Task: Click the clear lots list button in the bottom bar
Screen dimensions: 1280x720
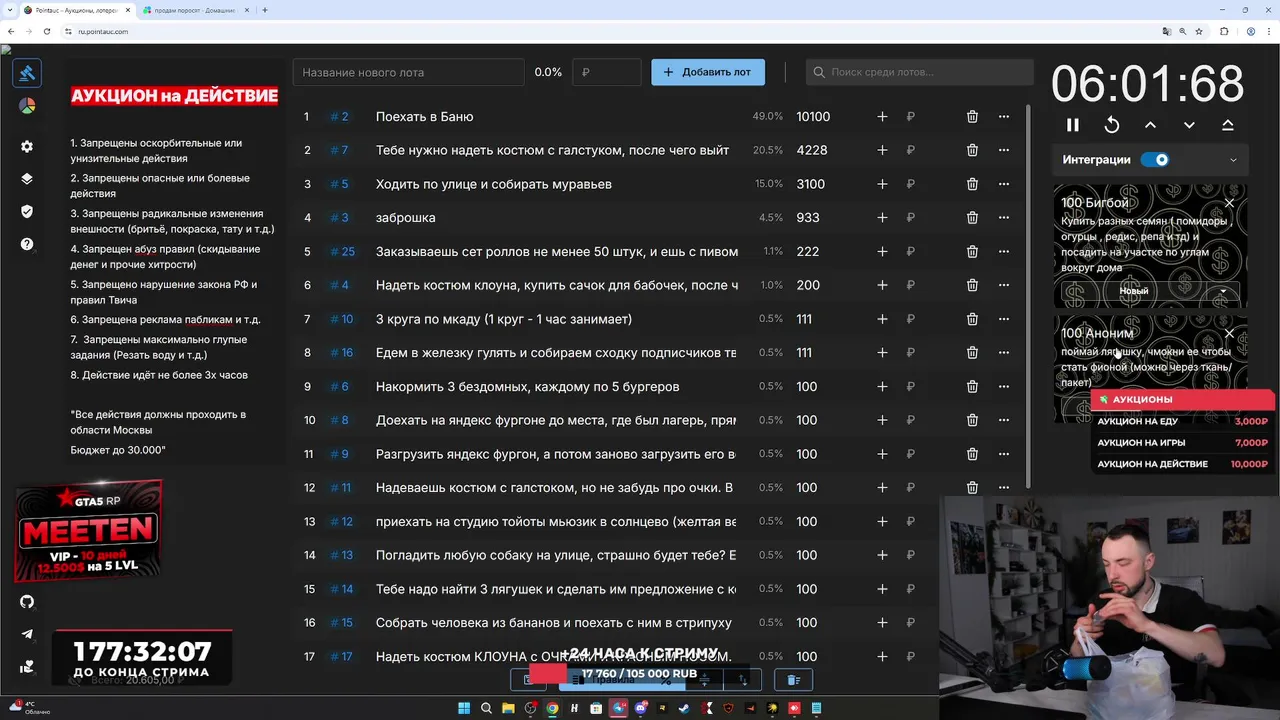Action: [x=794, y=680]
